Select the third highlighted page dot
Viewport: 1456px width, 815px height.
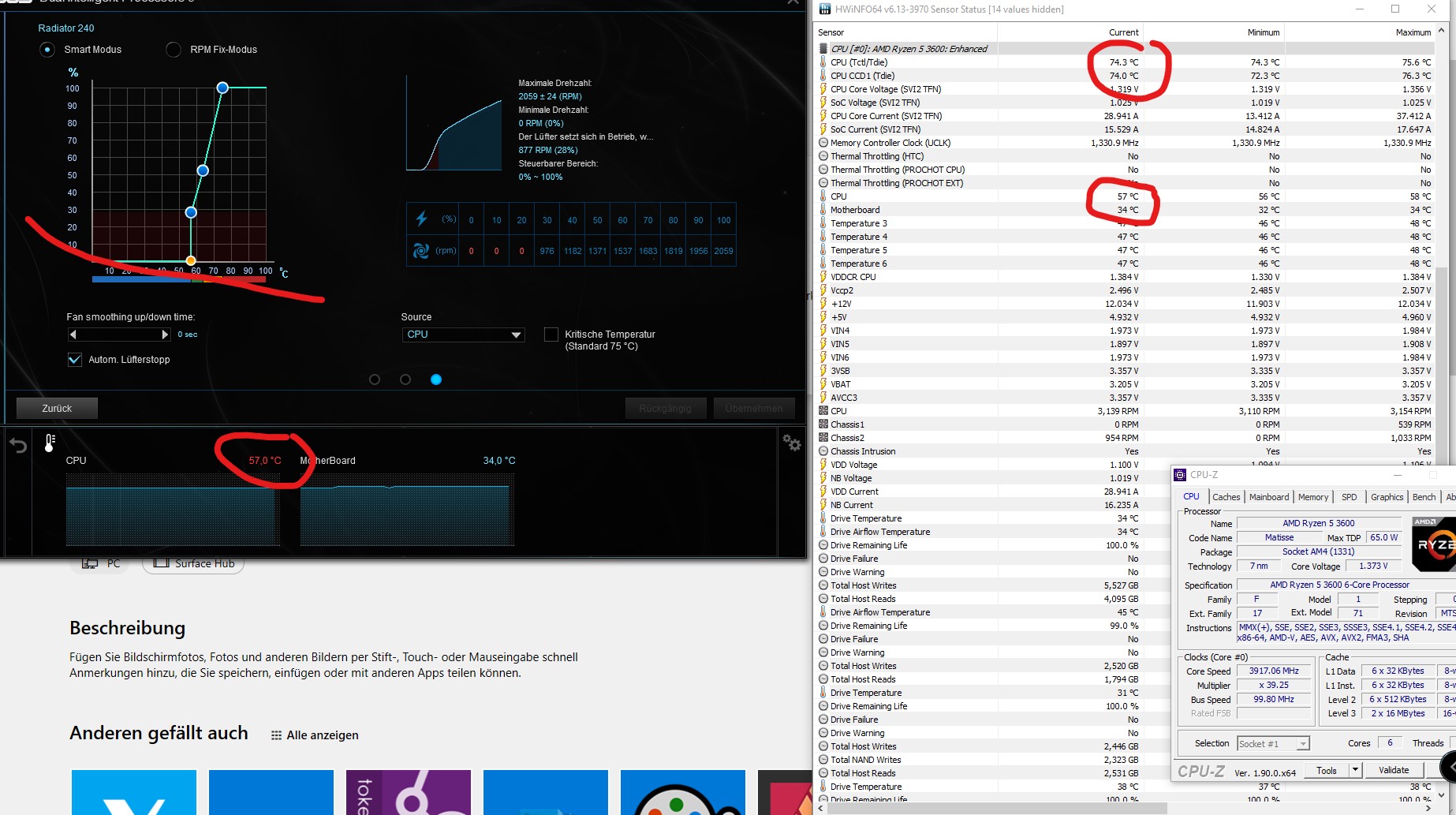pyautogui.click(x=436, y=379)
